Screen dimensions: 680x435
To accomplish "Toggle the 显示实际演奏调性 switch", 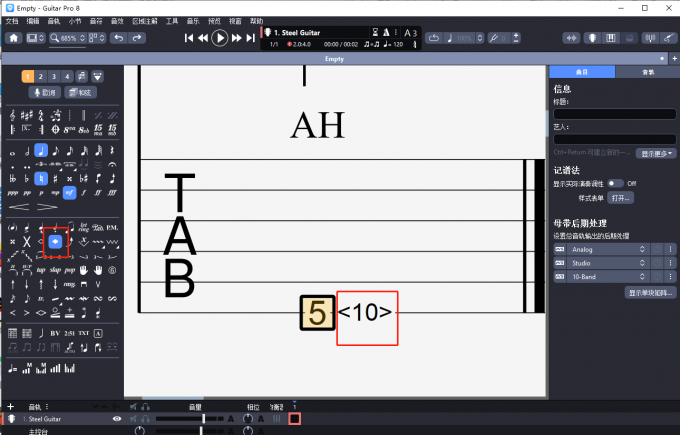I will click(615, 184).
